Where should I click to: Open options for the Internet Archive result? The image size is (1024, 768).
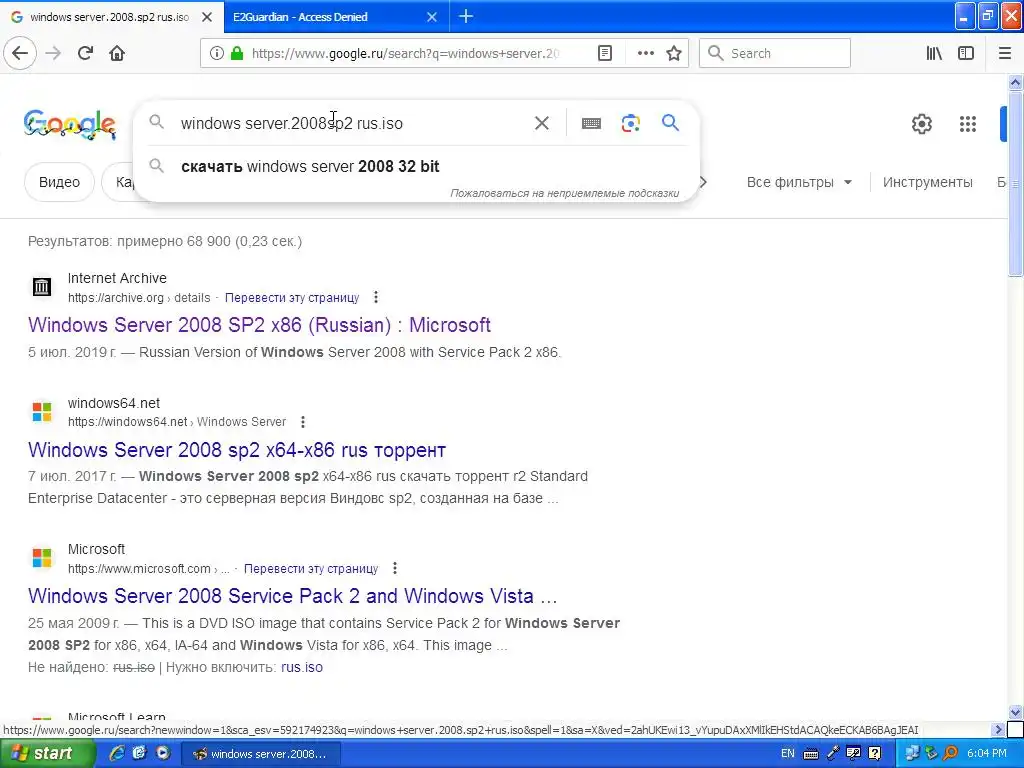[x=376, y=297]
